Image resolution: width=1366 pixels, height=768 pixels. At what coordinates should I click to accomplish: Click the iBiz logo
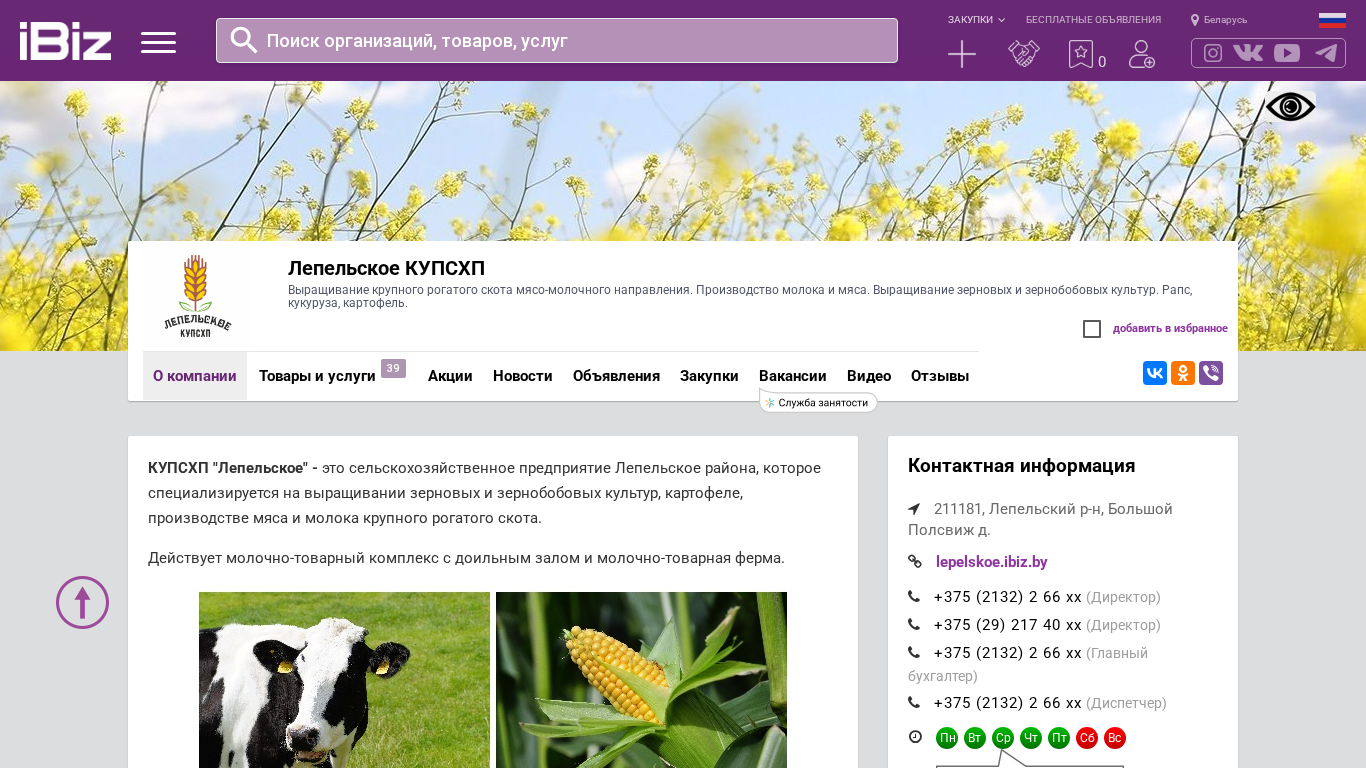click(65, 41)
